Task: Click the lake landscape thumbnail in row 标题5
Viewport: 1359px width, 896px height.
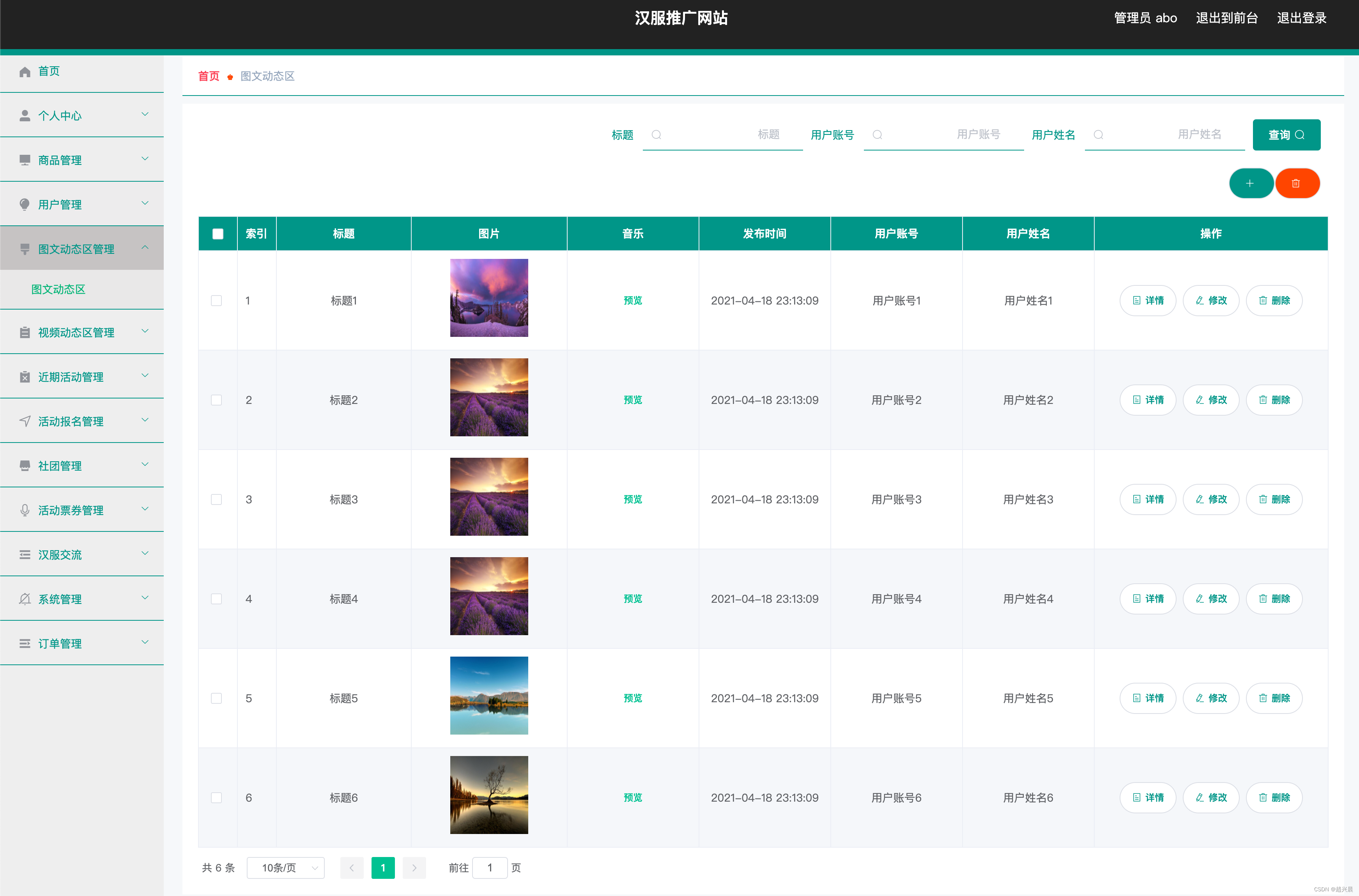Action: click(489, 696)
